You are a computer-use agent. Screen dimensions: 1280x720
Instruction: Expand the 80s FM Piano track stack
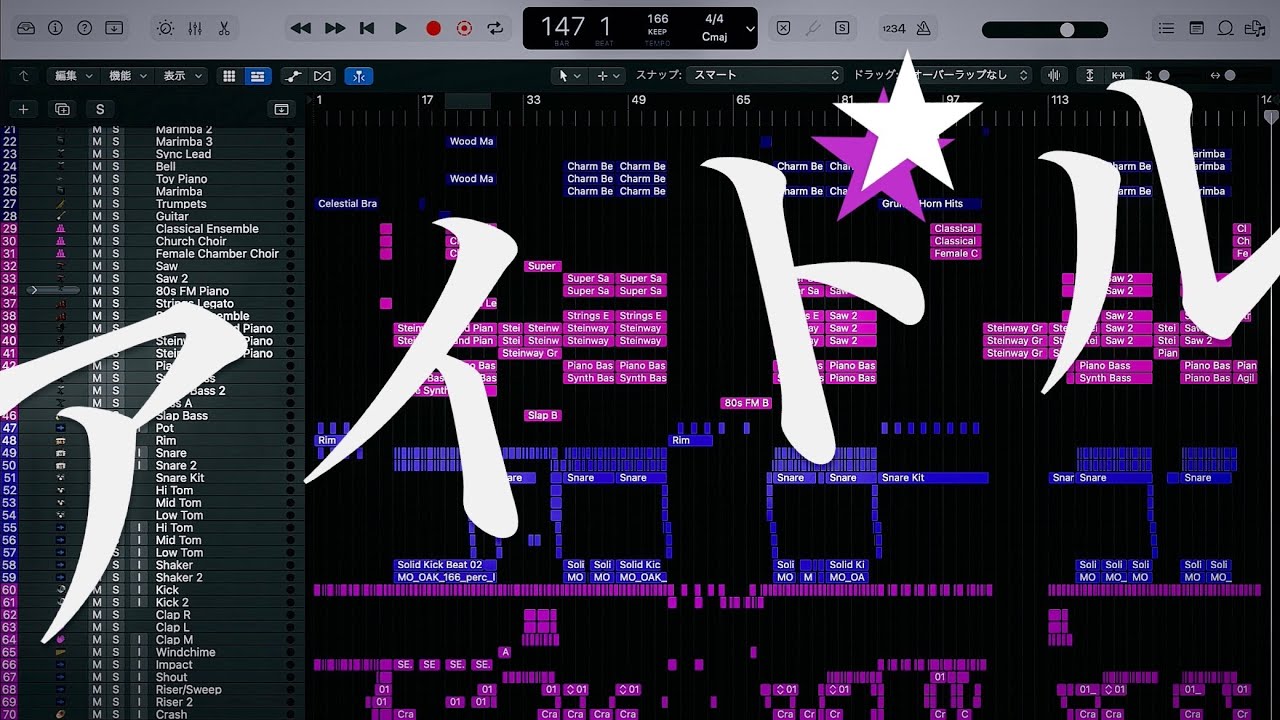[x=36, y=291]
